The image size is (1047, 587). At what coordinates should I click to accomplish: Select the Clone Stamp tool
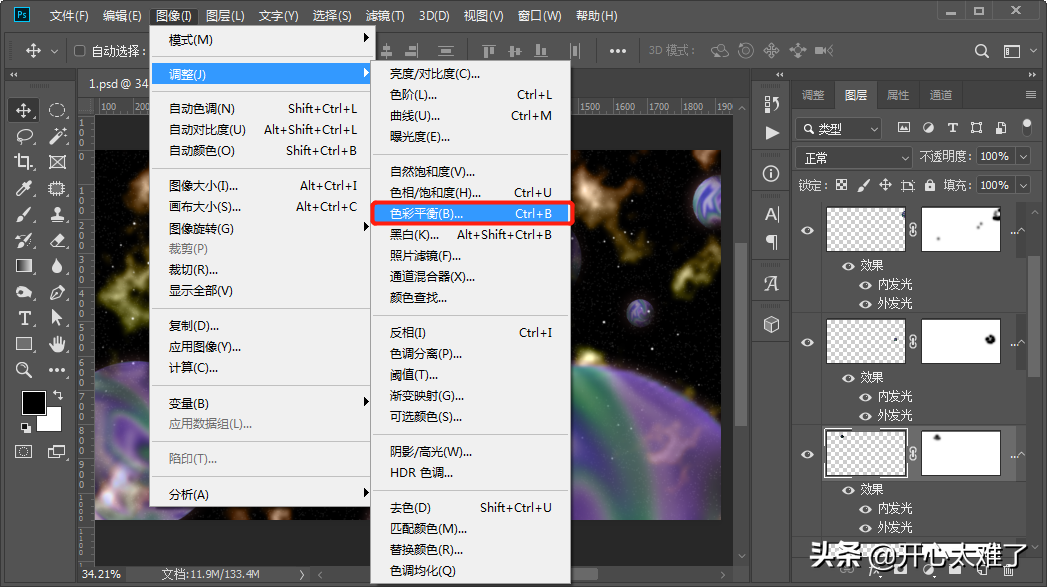point(57,214)
